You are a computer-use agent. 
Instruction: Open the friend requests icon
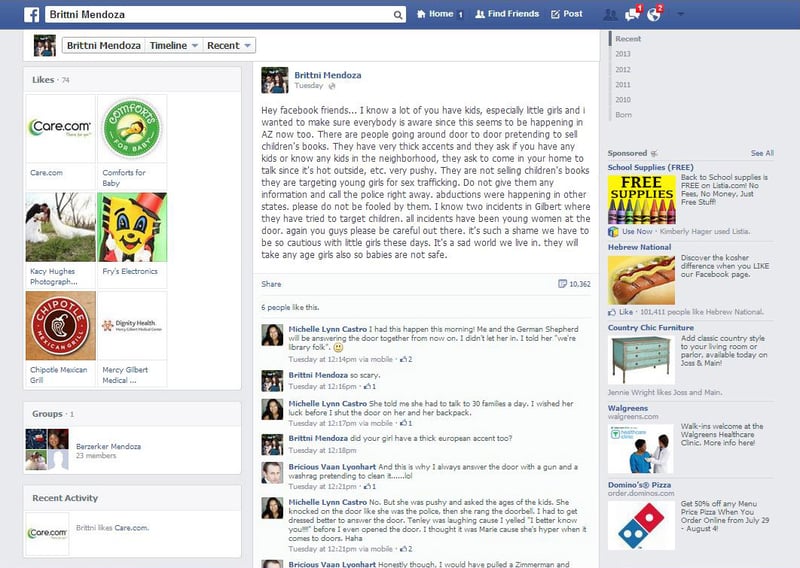(610, 14)
